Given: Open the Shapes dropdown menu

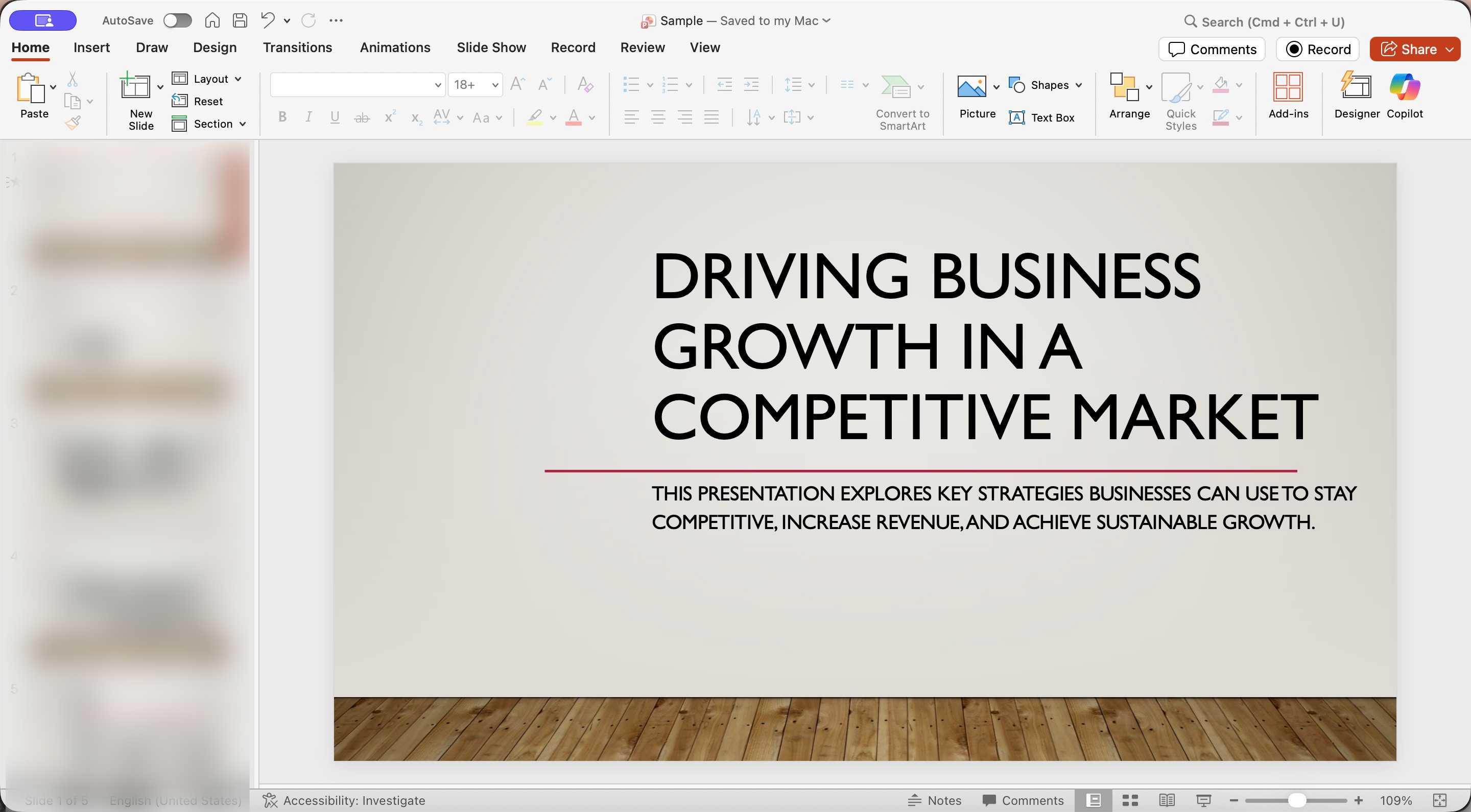Looking at the screenshot, I should coord(1079,85).
